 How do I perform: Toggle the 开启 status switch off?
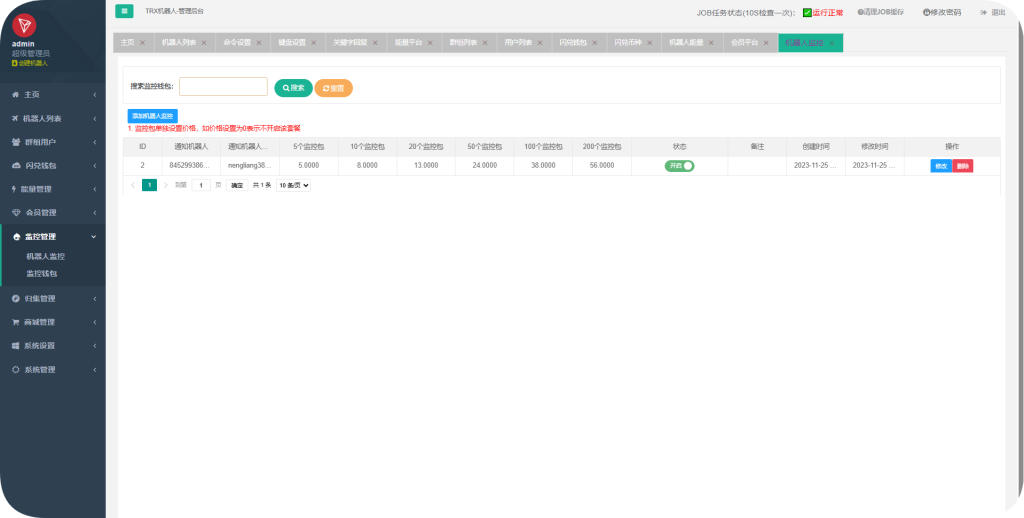[679, 166]
